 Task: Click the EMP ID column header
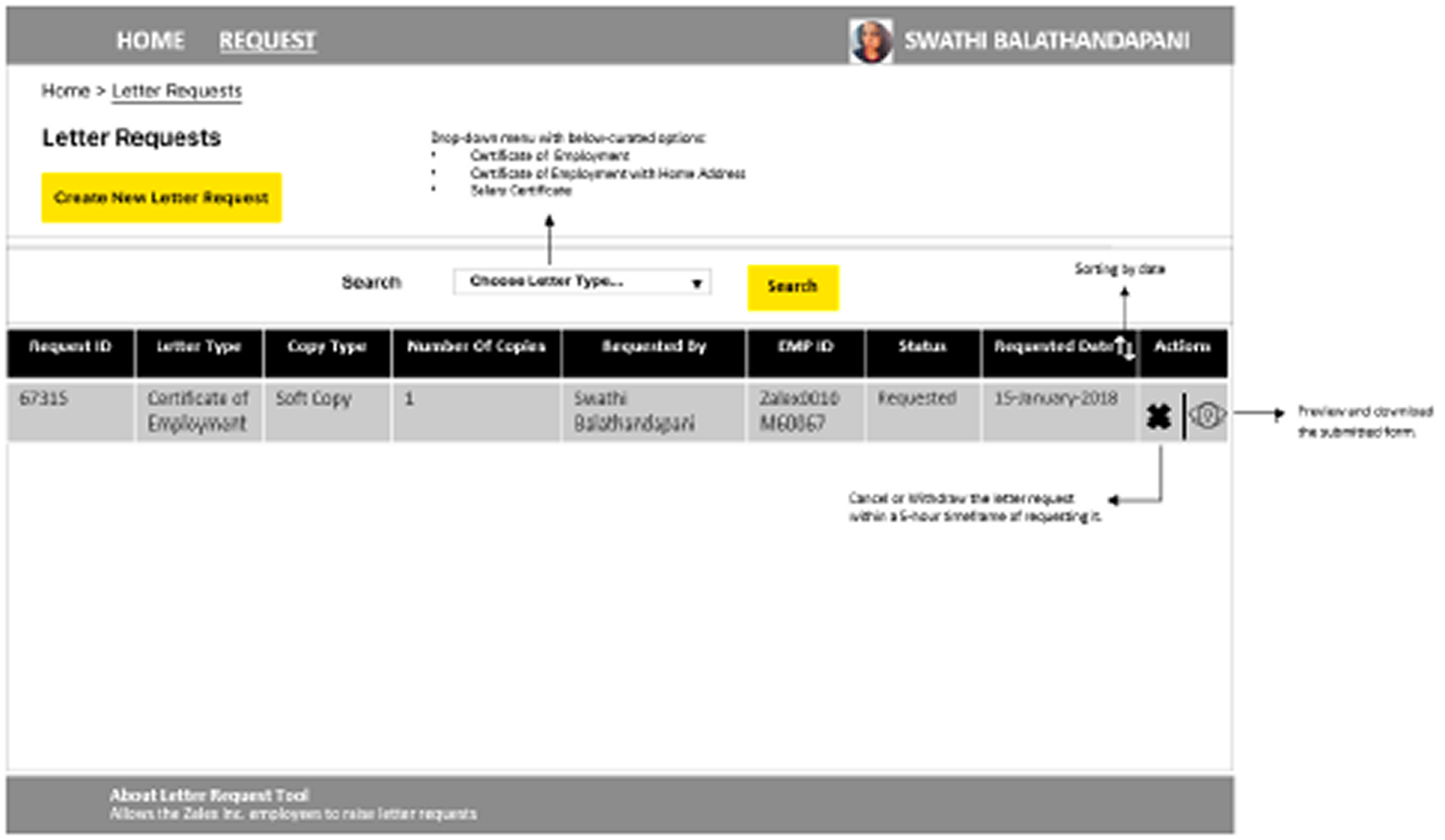click(805, 353)
